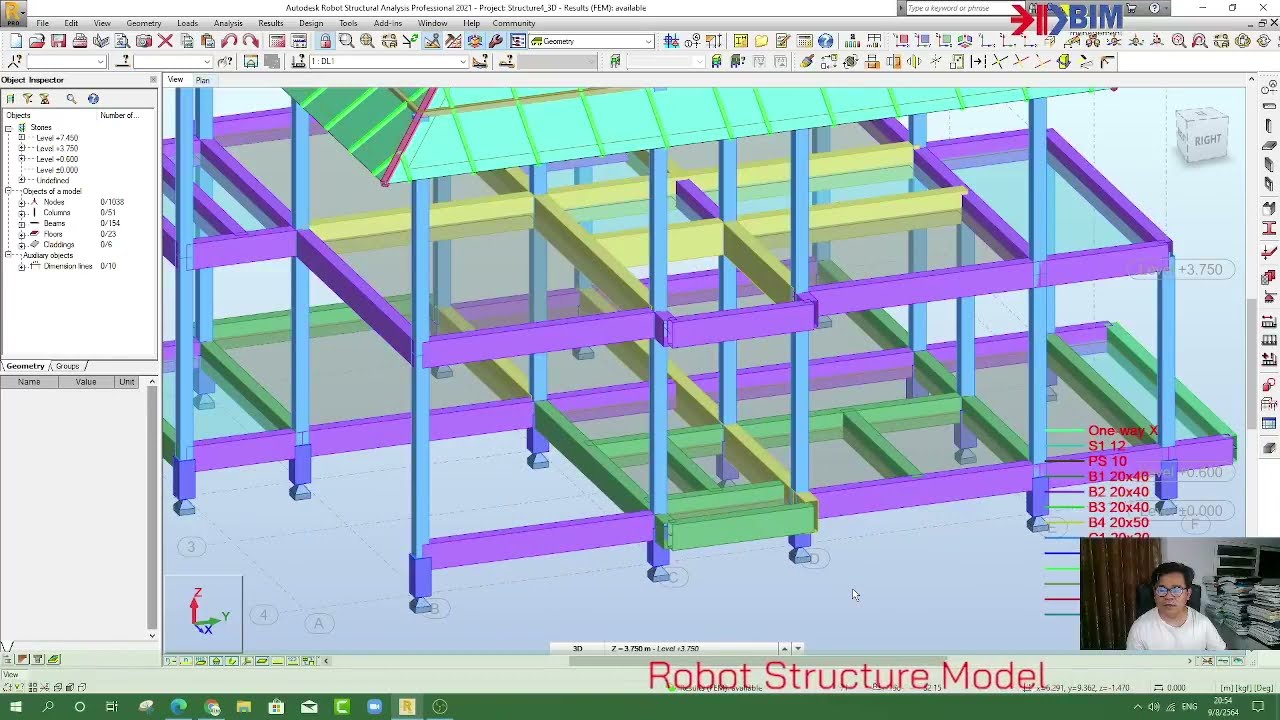Switch to the Groups tab
The image size is (1280, 720).
[x=67, y=366]
